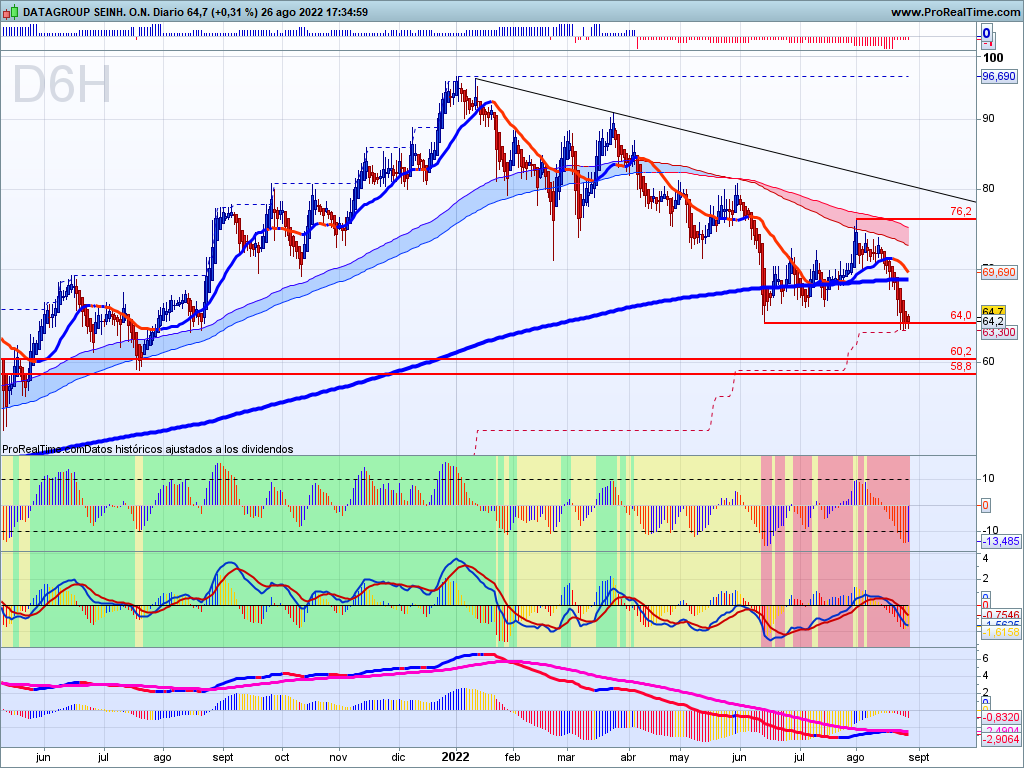
Task: Click the 100 price scale label
Action: (993, 58)
